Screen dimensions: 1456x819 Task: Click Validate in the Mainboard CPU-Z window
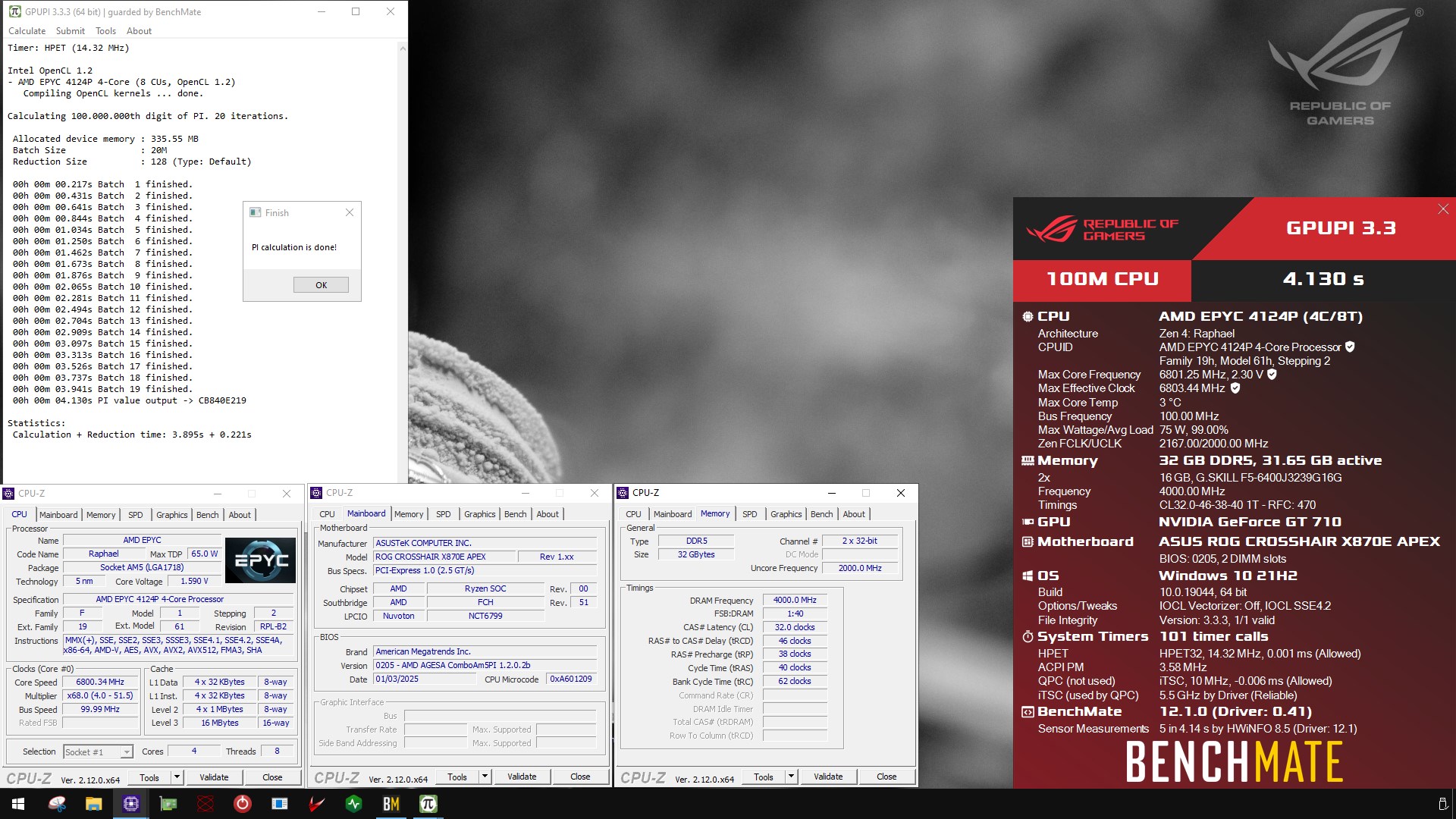[x=522, y=777]
